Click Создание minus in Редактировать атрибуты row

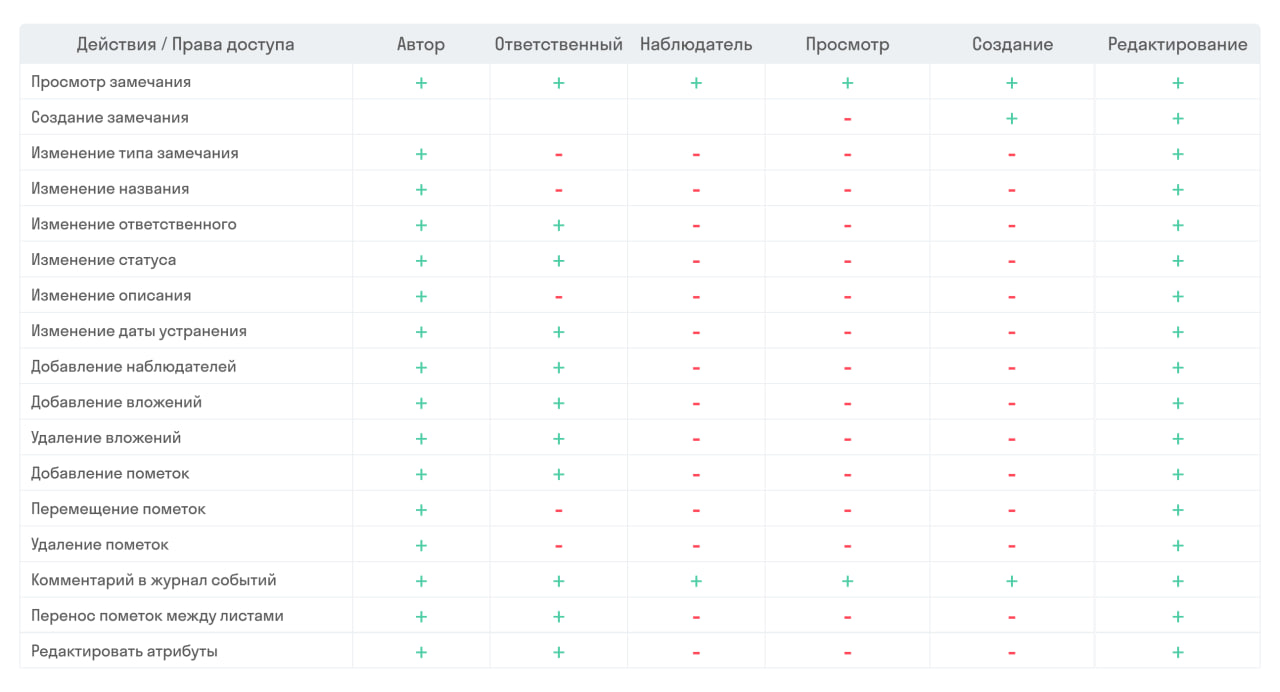1011,653
